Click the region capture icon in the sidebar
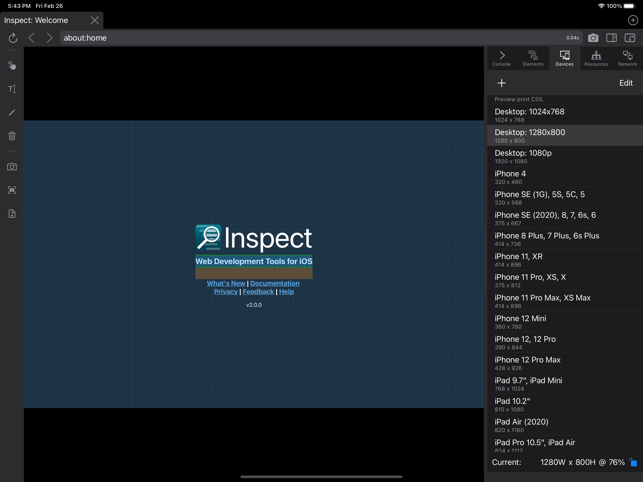643x482 pixels. pyautogui.click(x=12, y=190)
